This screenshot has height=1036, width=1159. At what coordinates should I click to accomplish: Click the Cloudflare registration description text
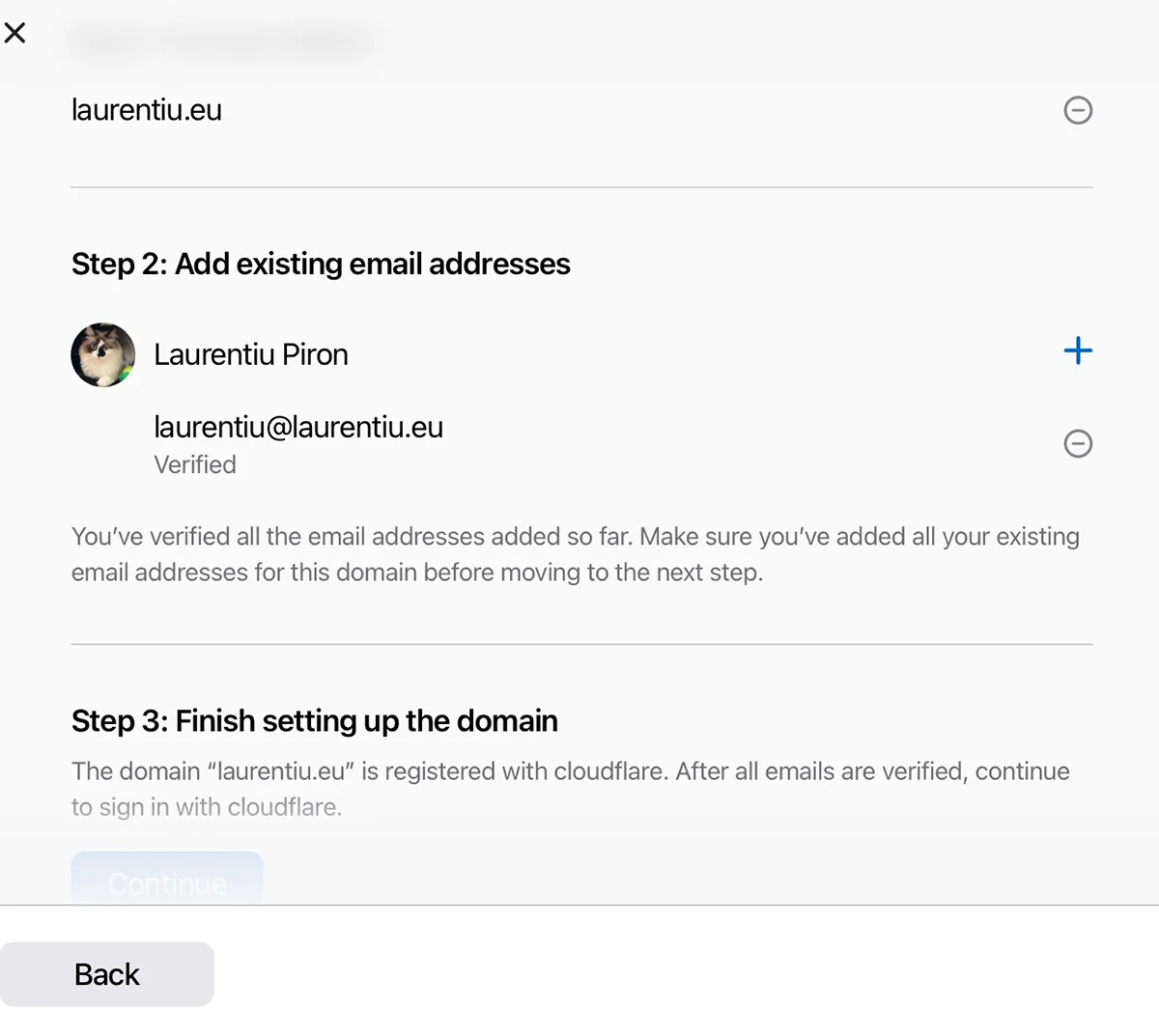pos(570,789)
